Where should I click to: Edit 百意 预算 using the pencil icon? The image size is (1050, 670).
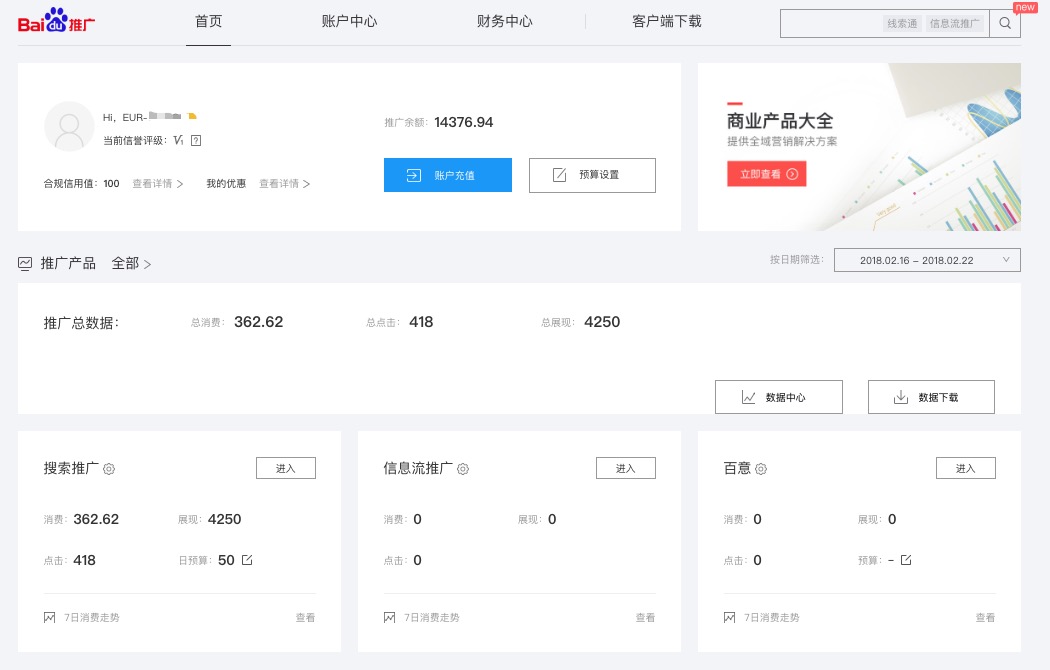[906, 560]
